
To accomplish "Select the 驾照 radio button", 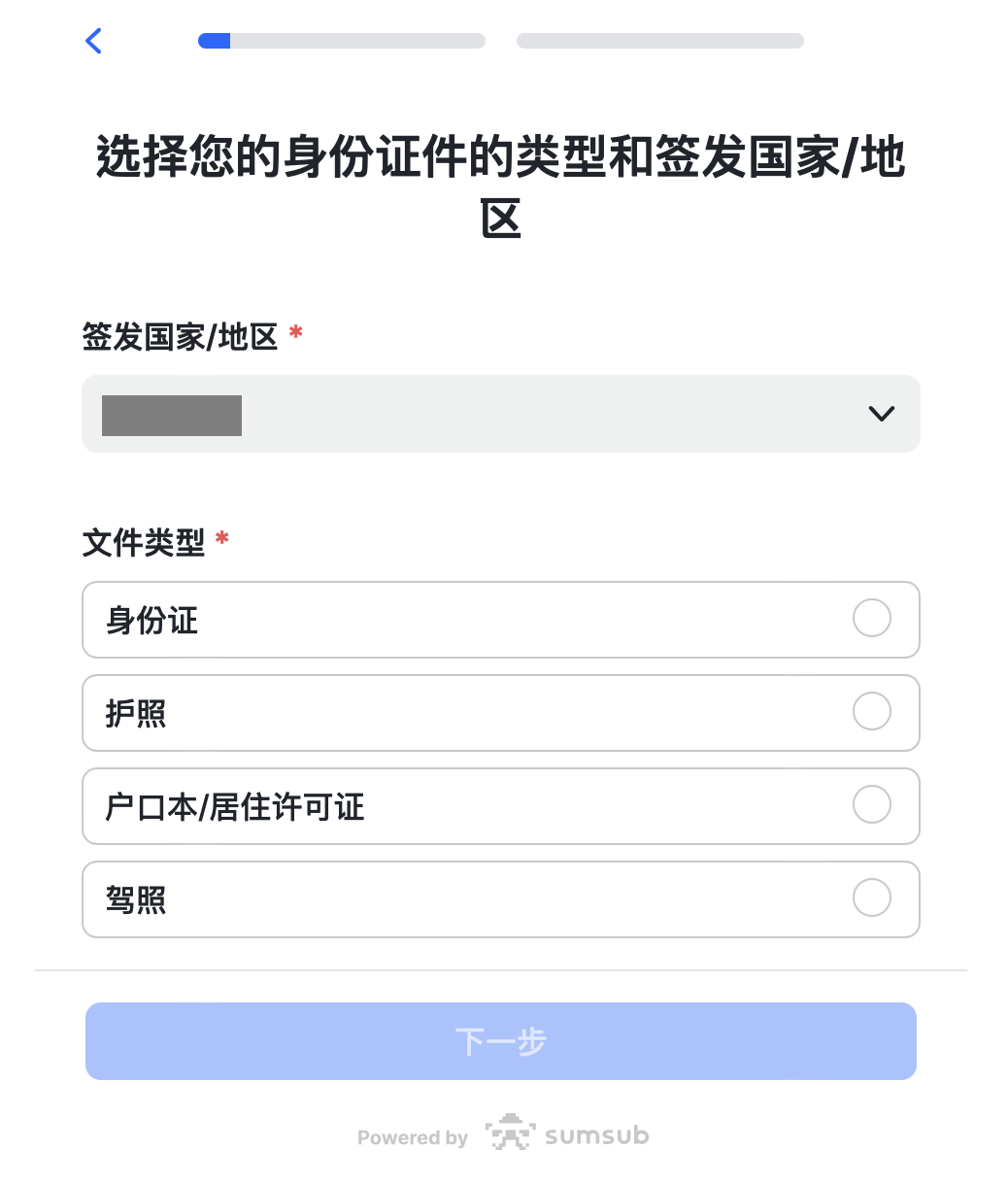I will point(871,897).
